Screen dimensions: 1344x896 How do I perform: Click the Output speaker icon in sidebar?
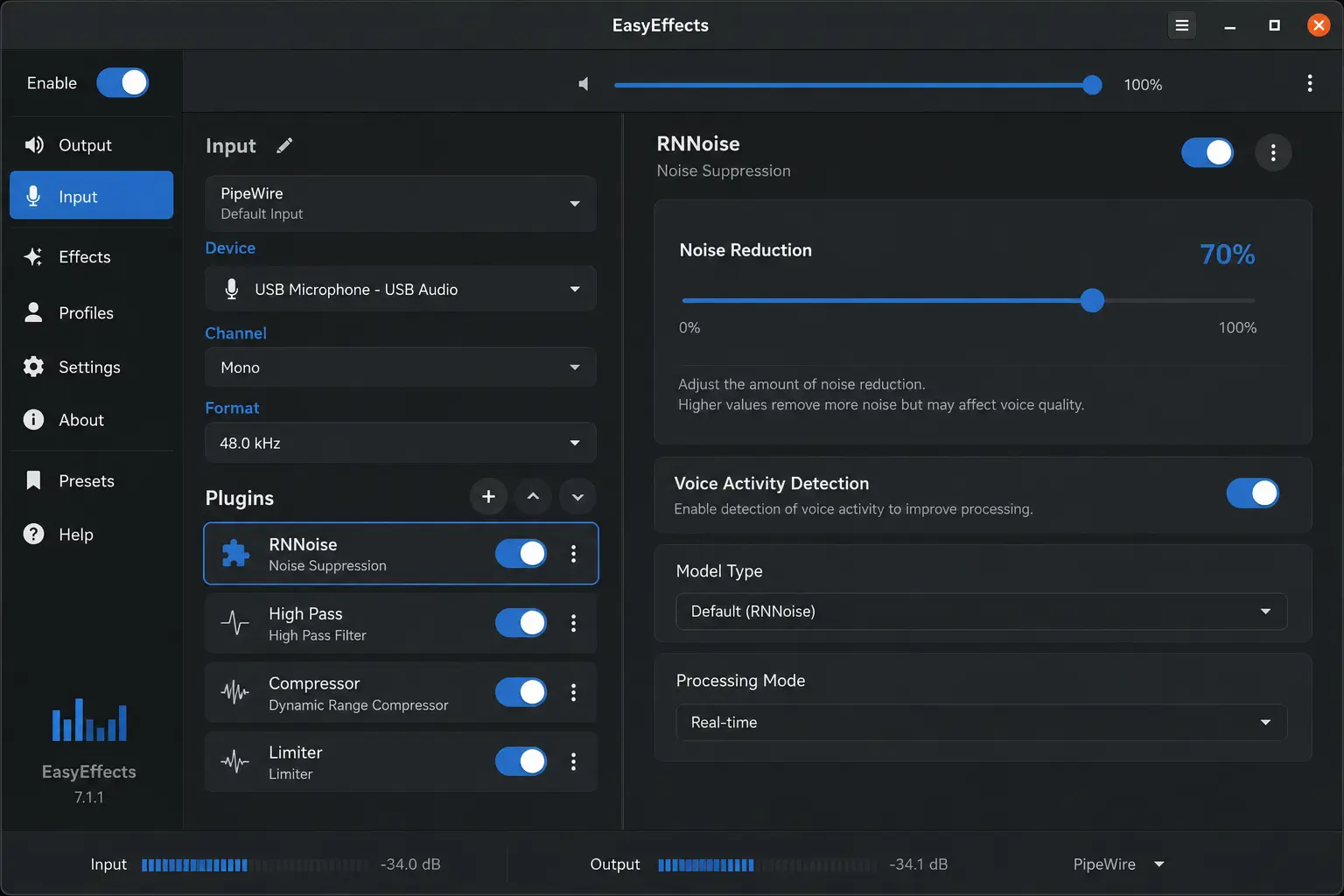pos(34,144)
